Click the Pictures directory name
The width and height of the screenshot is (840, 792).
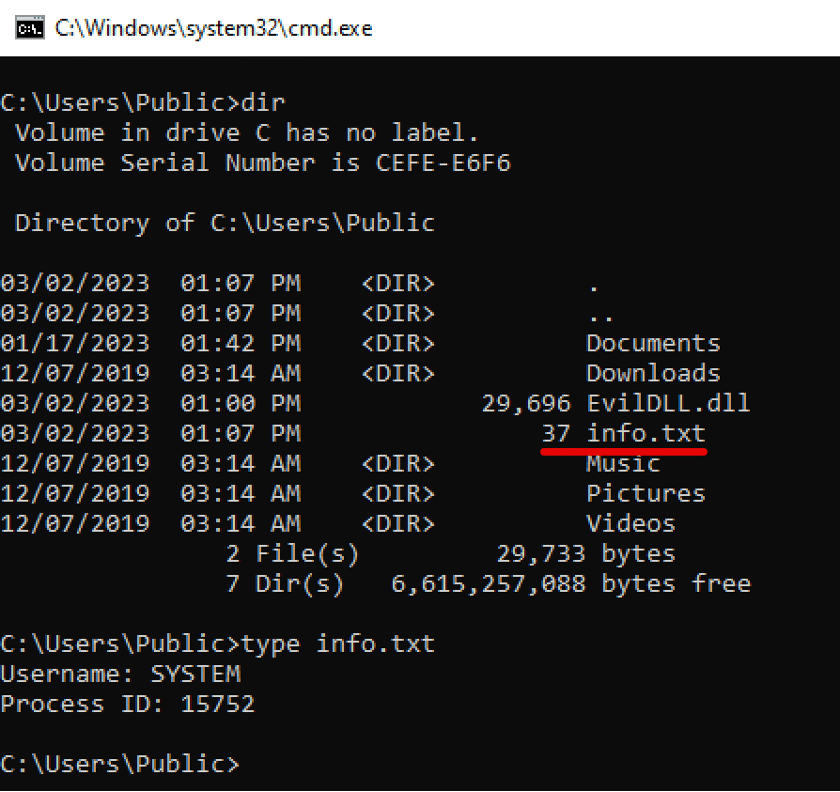click(x=646, y=494)
